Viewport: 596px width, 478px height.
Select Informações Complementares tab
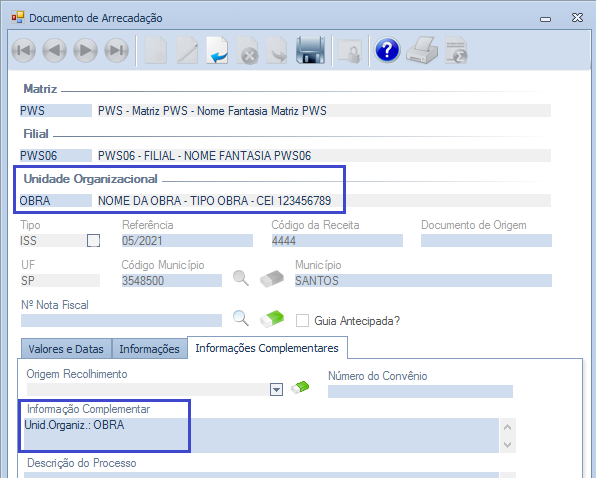pyautogui.click(x=267, y=348)
